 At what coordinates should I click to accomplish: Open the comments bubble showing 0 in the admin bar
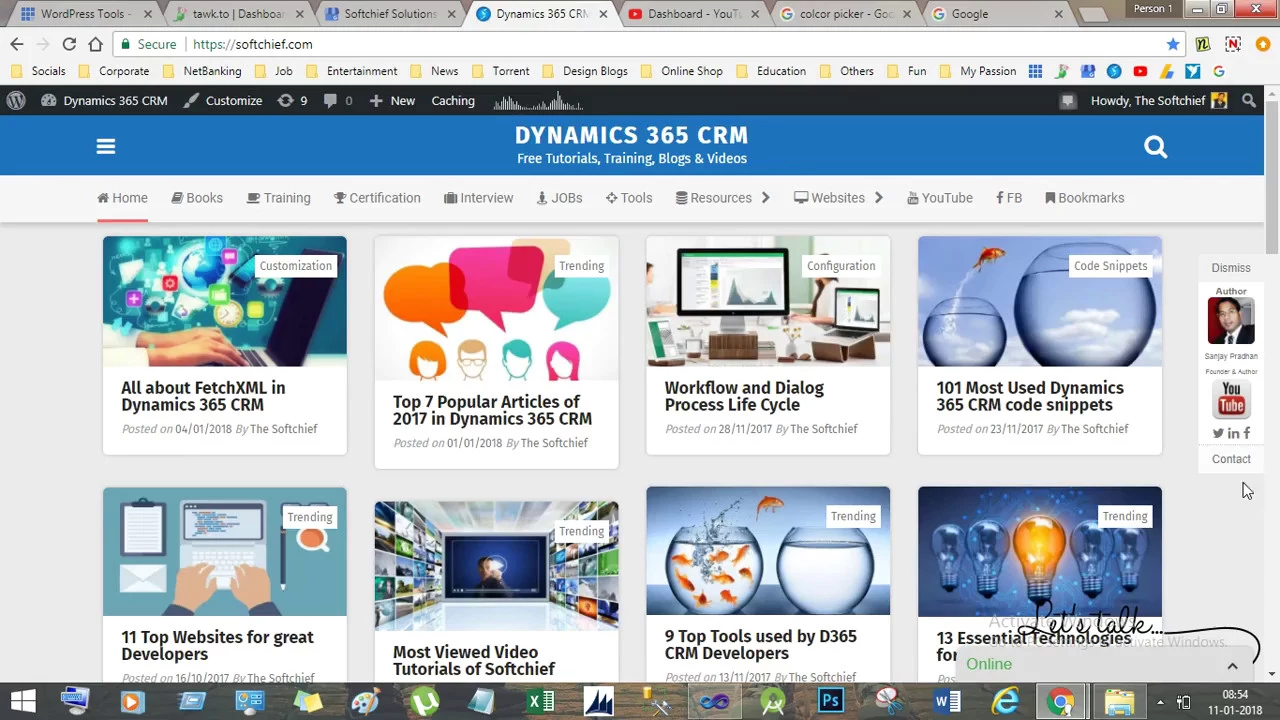point(337,100)
